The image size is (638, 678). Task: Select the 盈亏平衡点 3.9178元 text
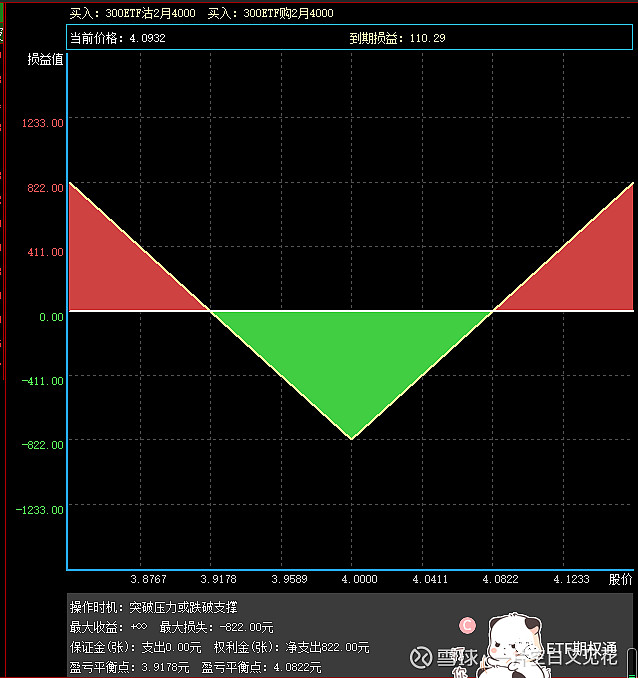(x=129, y=667)
